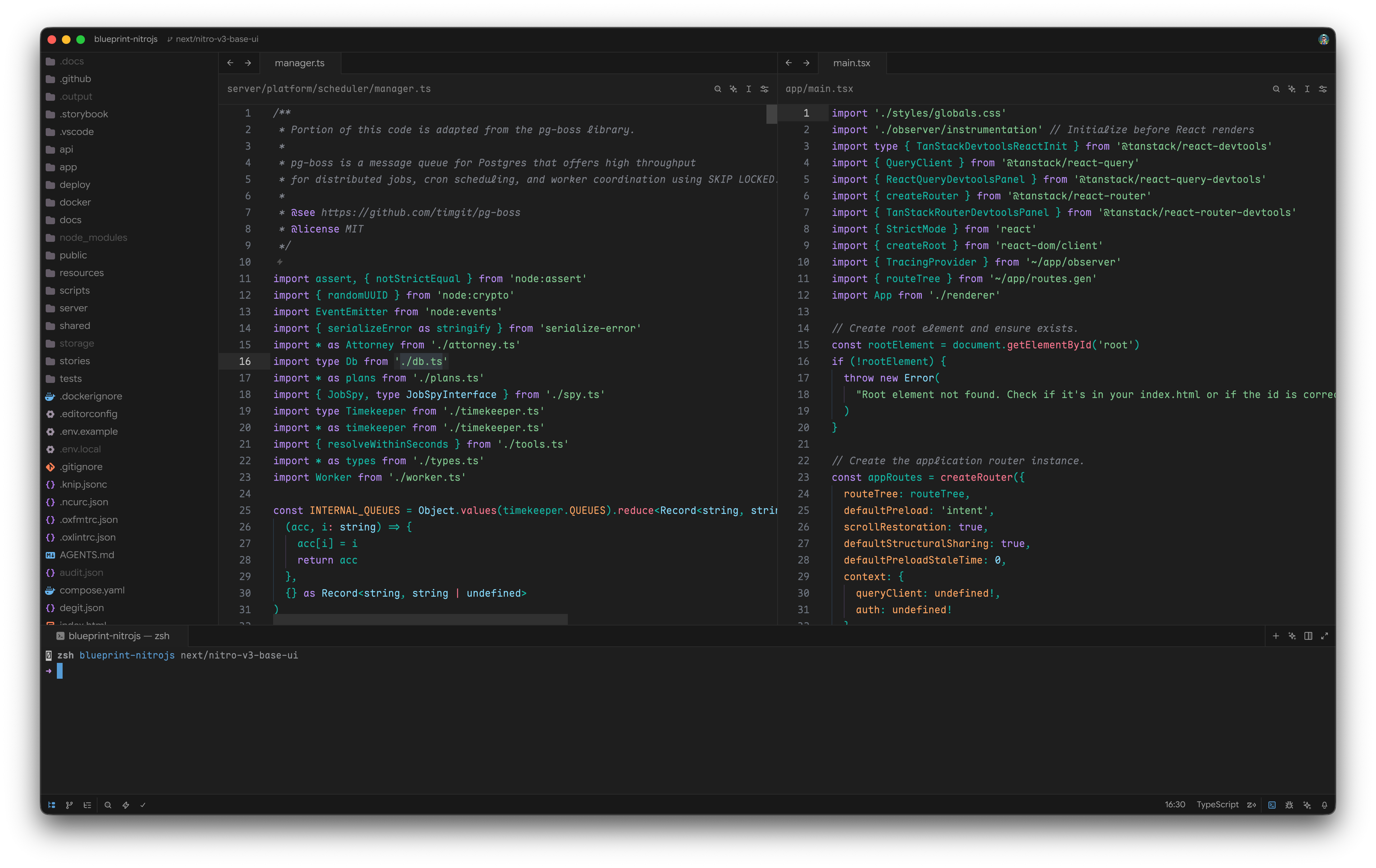Open compose.yaml in the project tree
Screen dimensions: 1376x868
[x=128, y=590]
